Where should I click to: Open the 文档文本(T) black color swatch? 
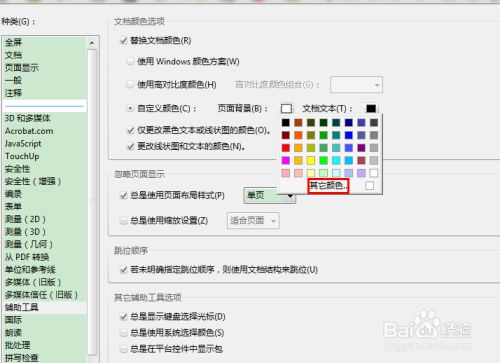(x=371, y=109)
